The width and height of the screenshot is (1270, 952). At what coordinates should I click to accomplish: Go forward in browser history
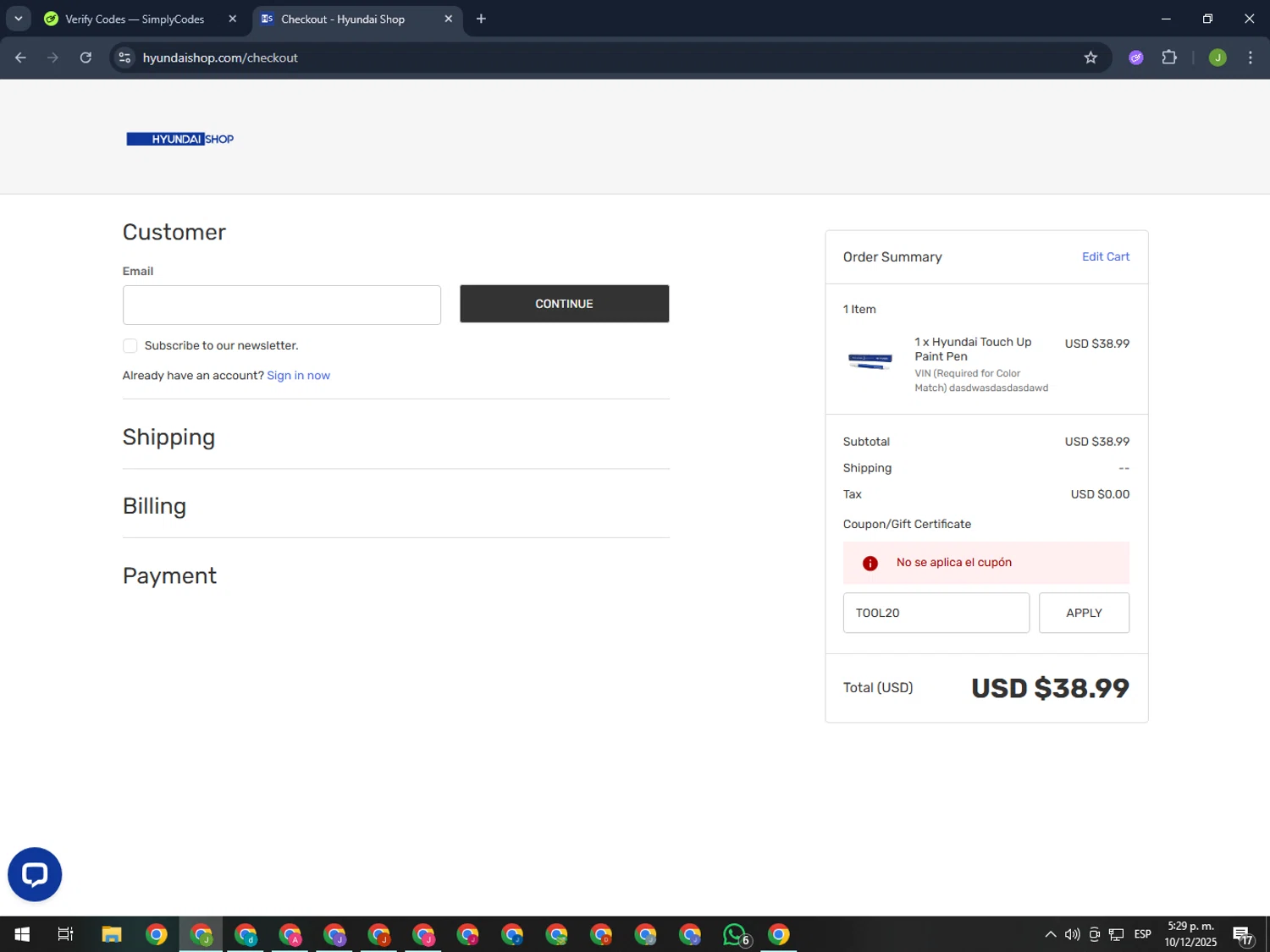coord(52,58)
